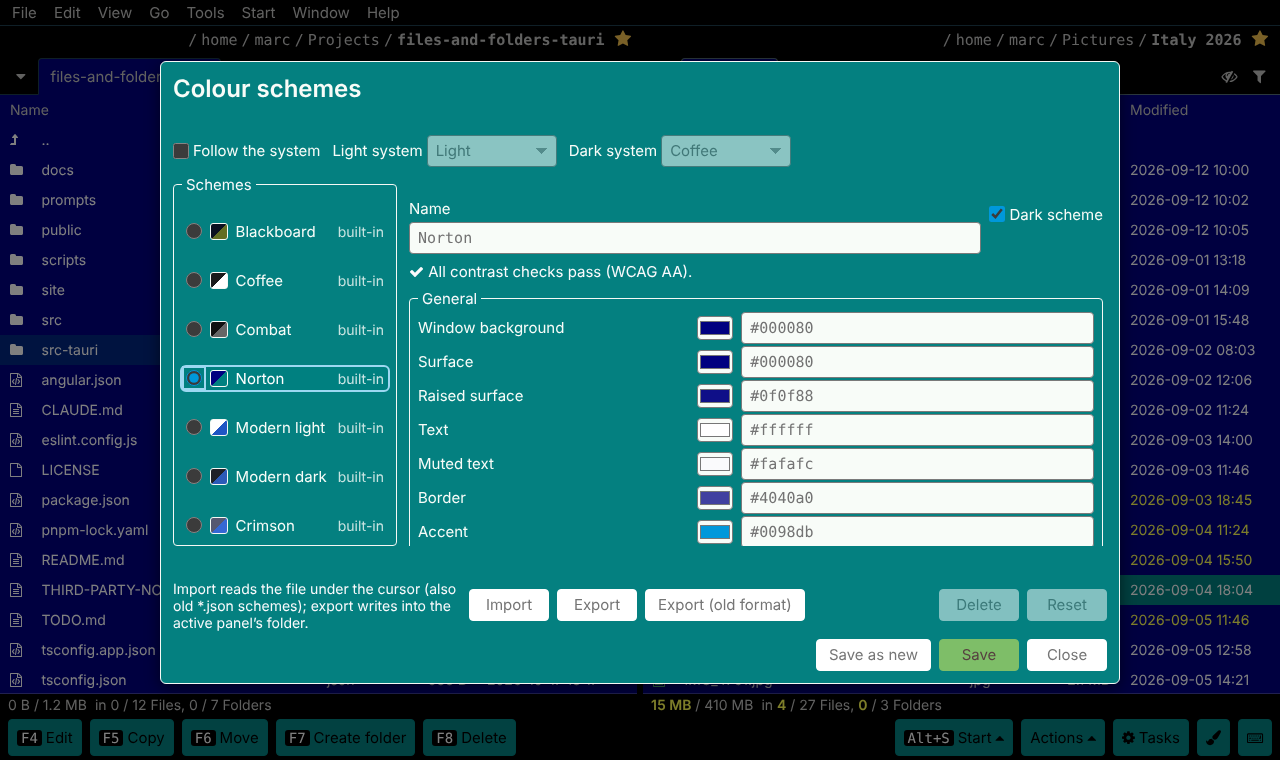Viewport: 1280px width, 760px height.
Task: Click the scheme Name field containing Norton
Action: [695, 238]
